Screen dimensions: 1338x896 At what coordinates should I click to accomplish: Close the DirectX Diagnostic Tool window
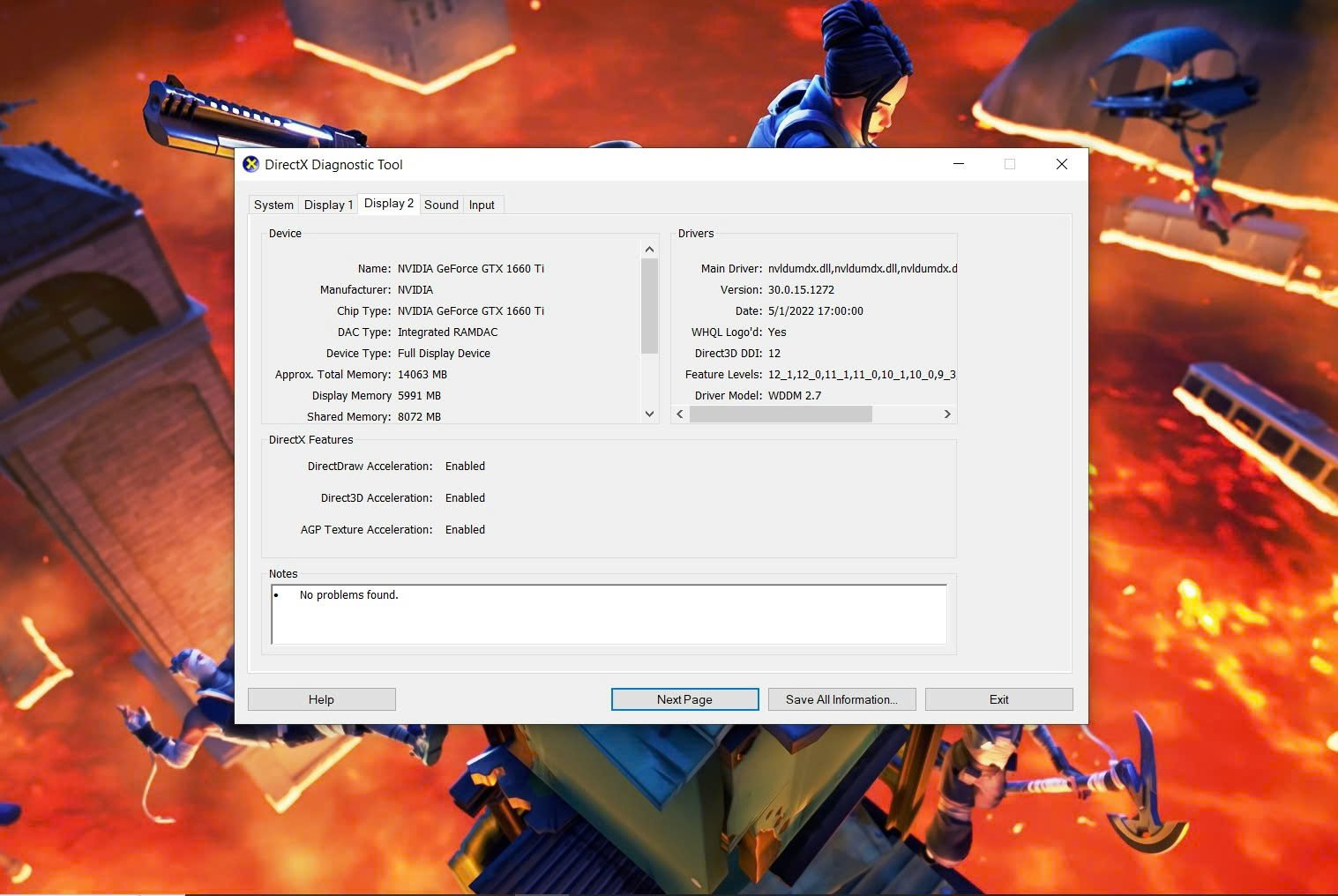pyautogui.click(x=1062, y=164)
